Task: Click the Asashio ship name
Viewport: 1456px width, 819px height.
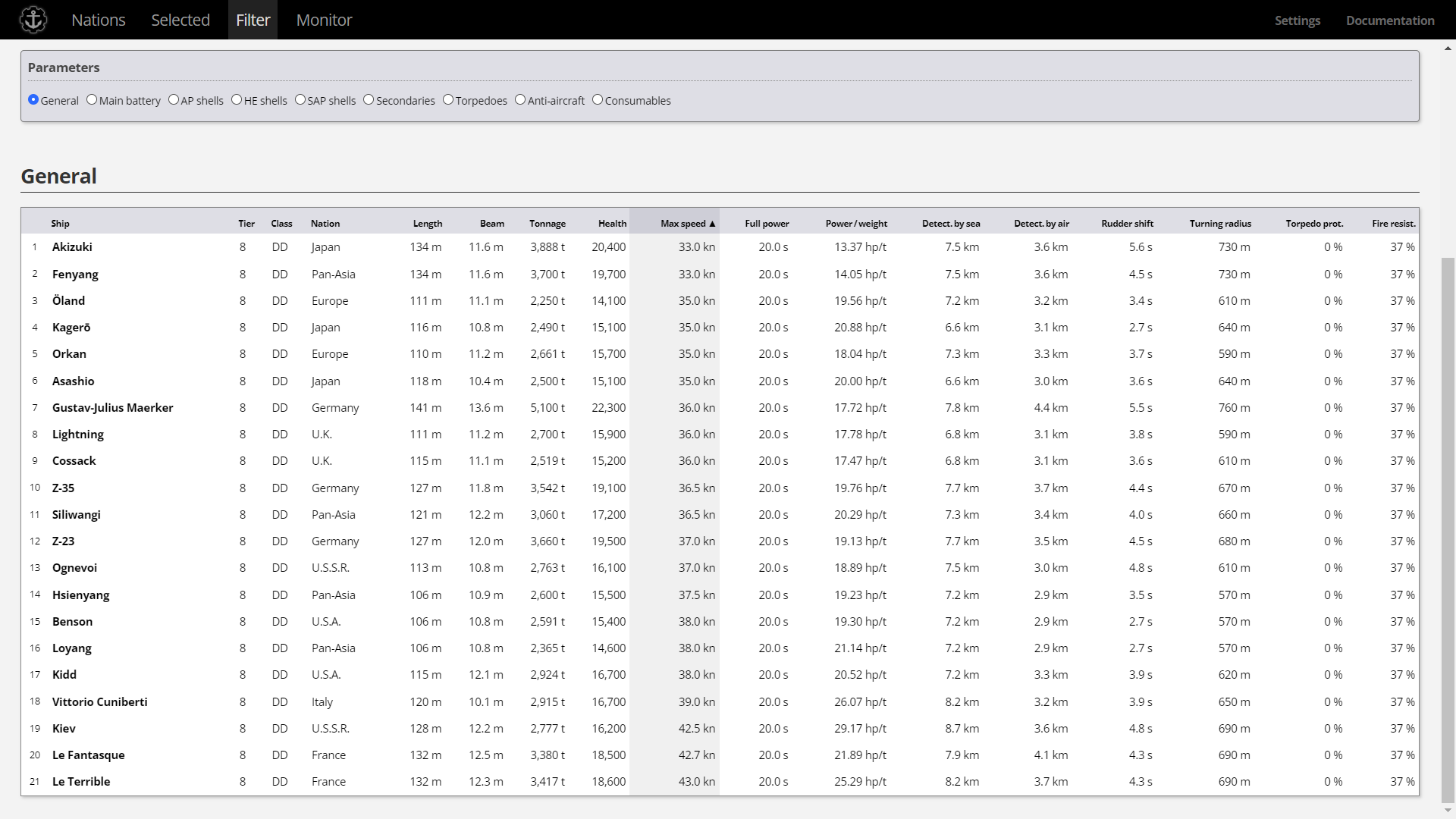Action: tap(73, 381)
